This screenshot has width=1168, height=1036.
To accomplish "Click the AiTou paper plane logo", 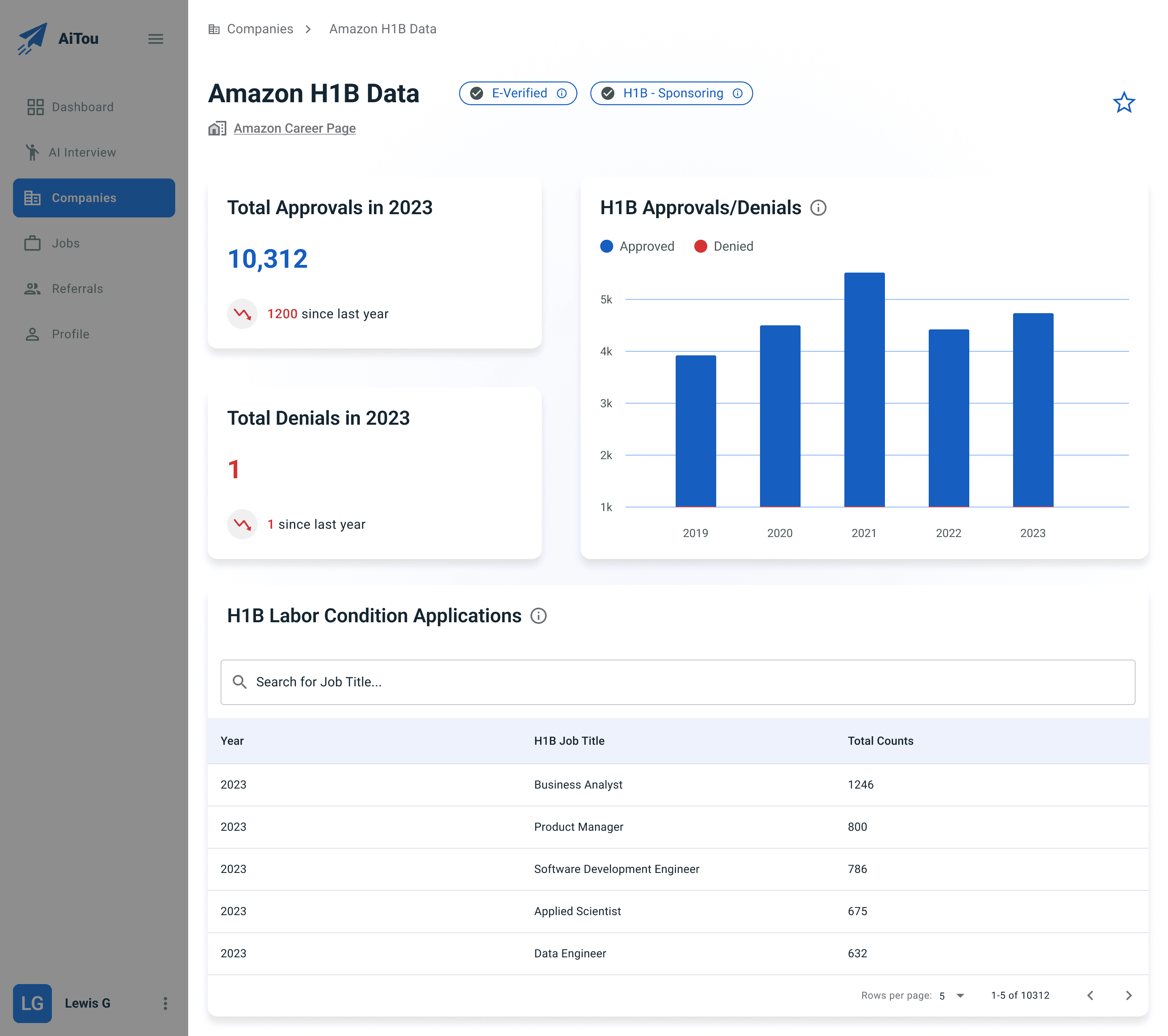I will [32, 38].
